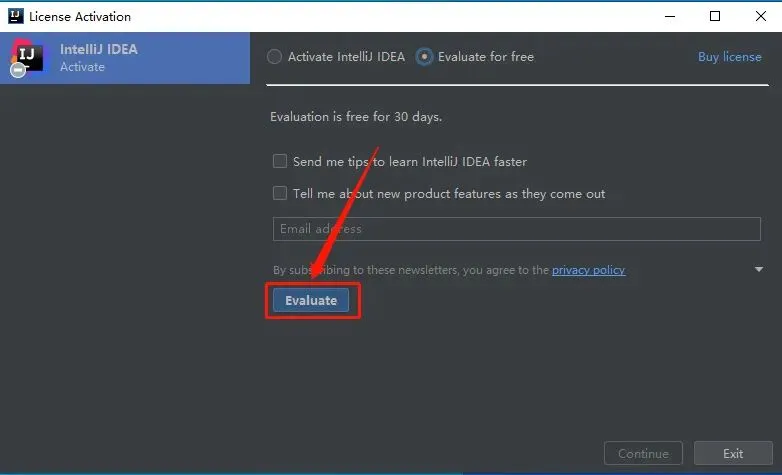This screenshot has width=782, height=475.
Task: Maximize the License Activation window
Action: (715, 16)
